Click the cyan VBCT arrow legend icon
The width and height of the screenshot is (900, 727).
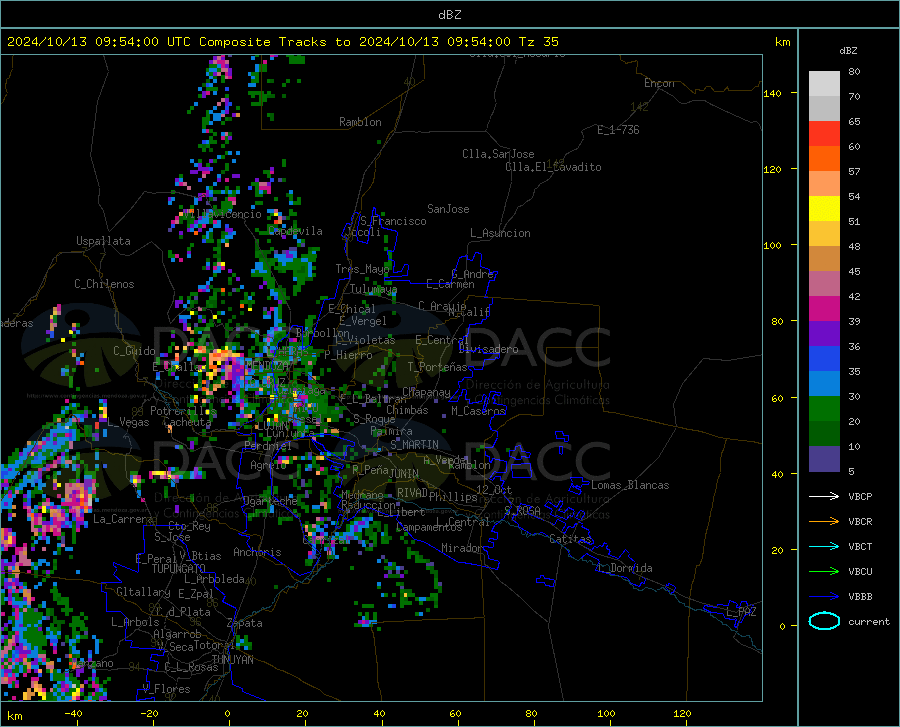(824, 546)
